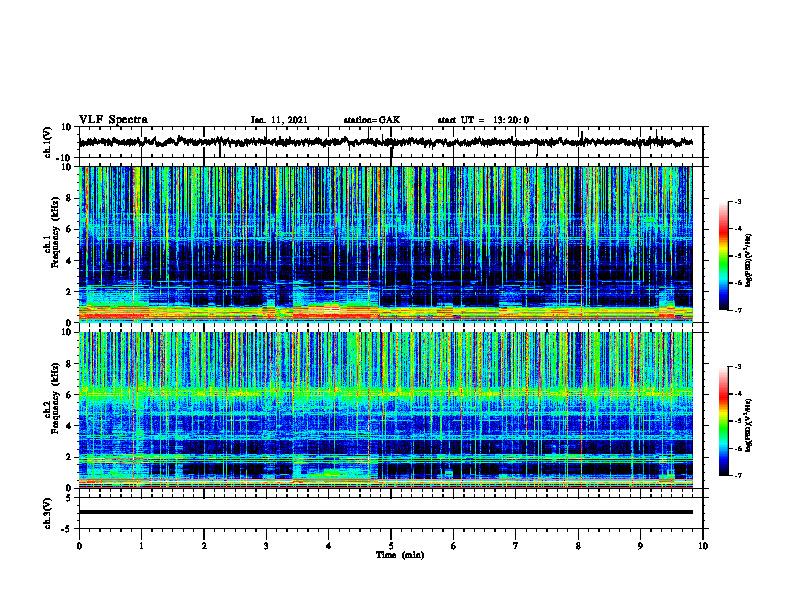Click the ch.2 color bar log(PSD) unit label
The image size is (792, 612).
[x=749, y=425]
